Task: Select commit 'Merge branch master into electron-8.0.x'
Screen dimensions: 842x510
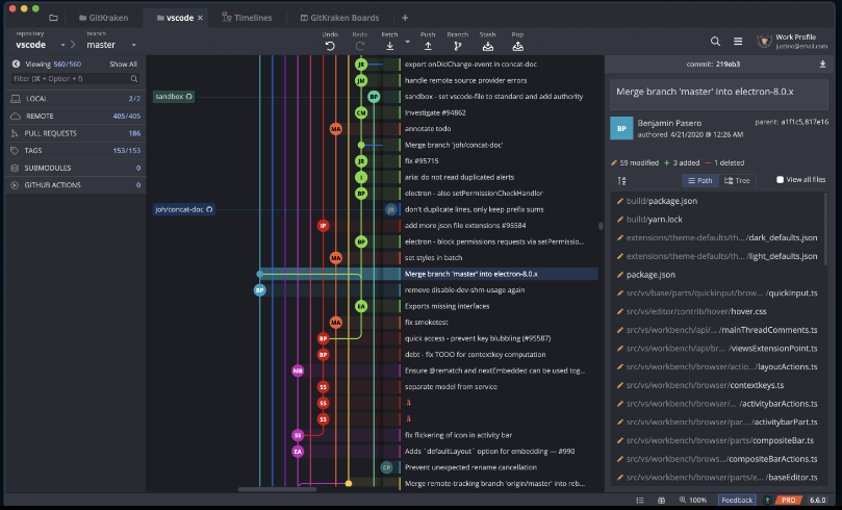Action: (x=471, y=274)
